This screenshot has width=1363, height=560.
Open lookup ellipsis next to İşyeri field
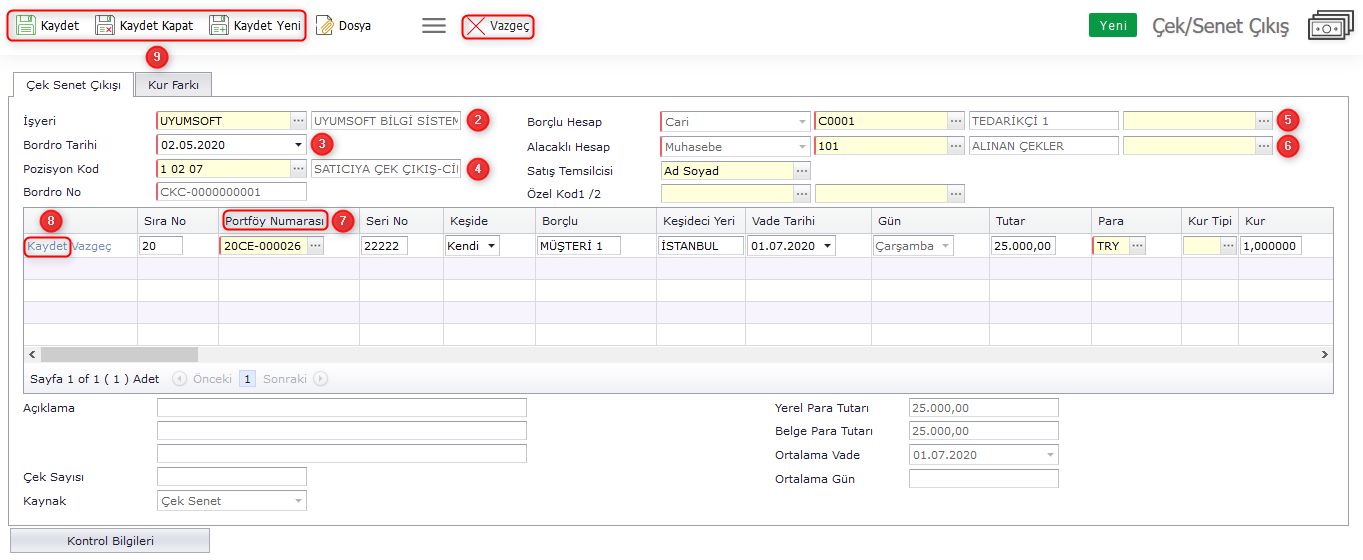pyautogui.click(x=298, y=121)
